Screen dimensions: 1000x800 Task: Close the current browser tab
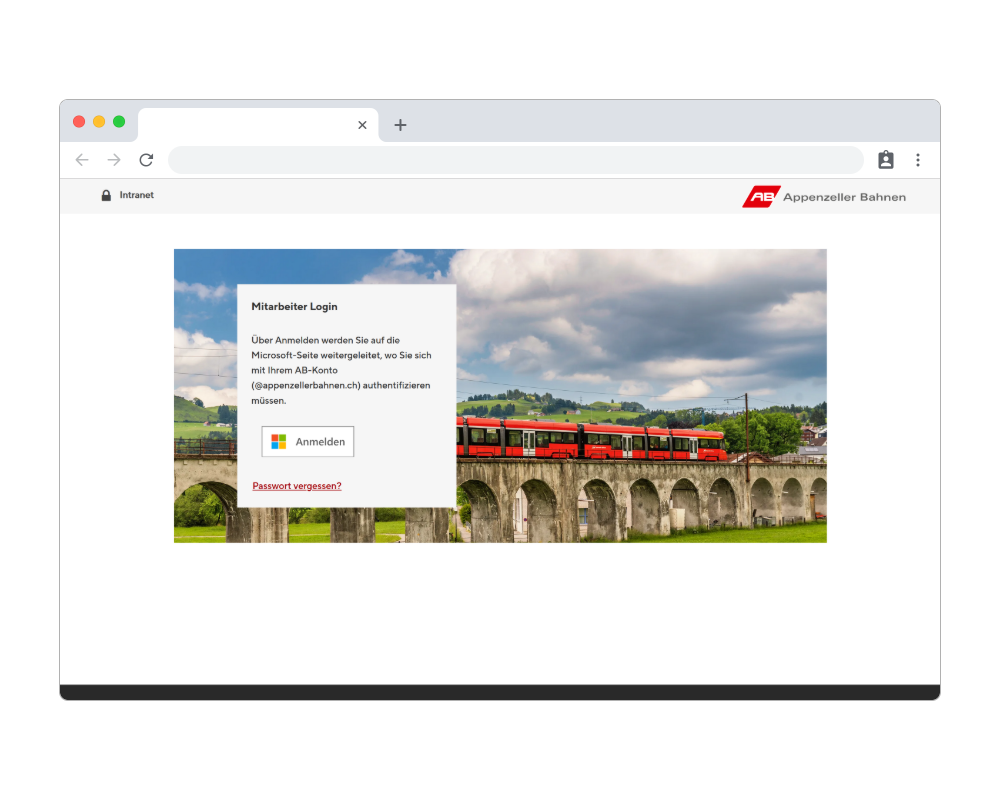point(362,125)
